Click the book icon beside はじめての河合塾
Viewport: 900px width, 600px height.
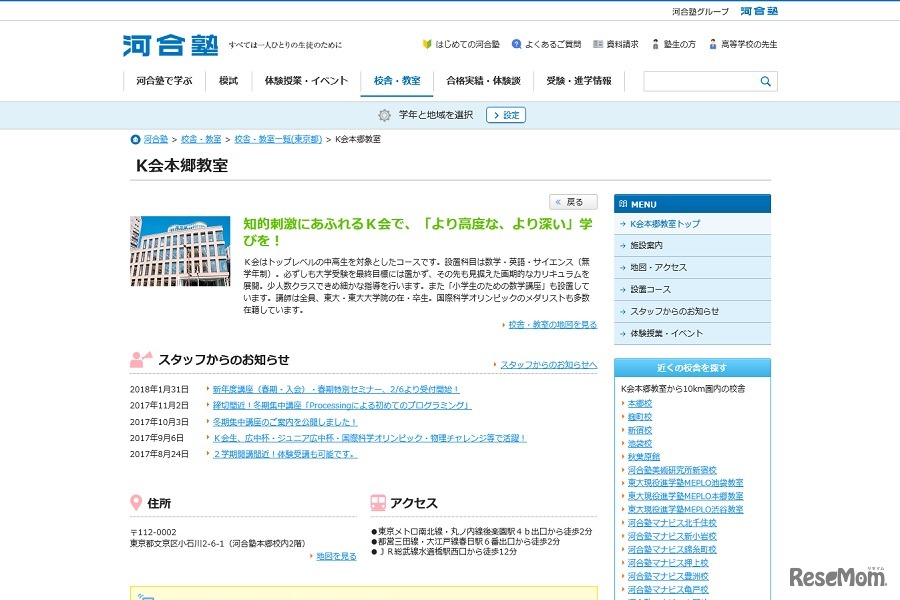pyautogui.click(x=428, y=44)
